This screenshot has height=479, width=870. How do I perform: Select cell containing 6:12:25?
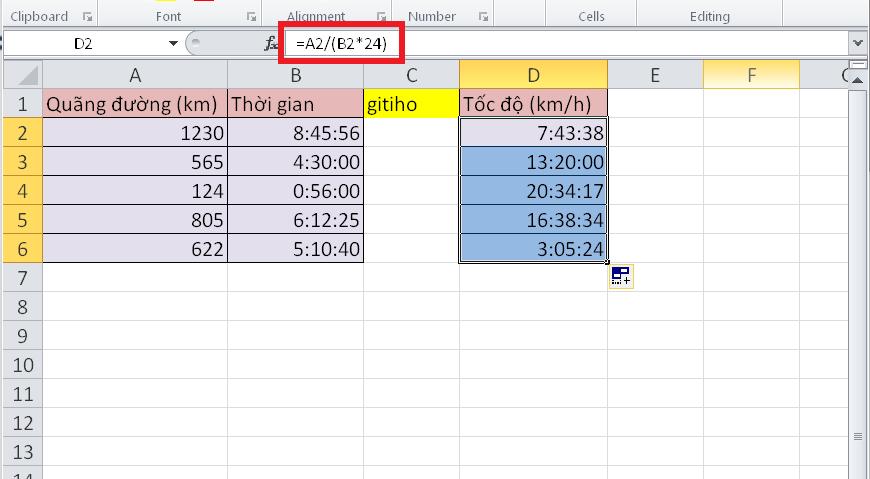click(x=296, y=219)
